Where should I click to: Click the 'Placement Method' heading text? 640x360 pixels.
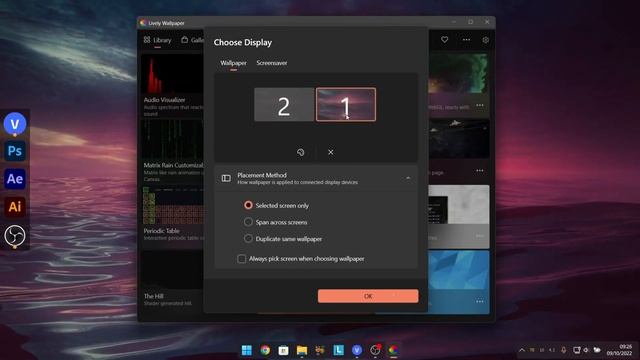[x=262, y=175]
